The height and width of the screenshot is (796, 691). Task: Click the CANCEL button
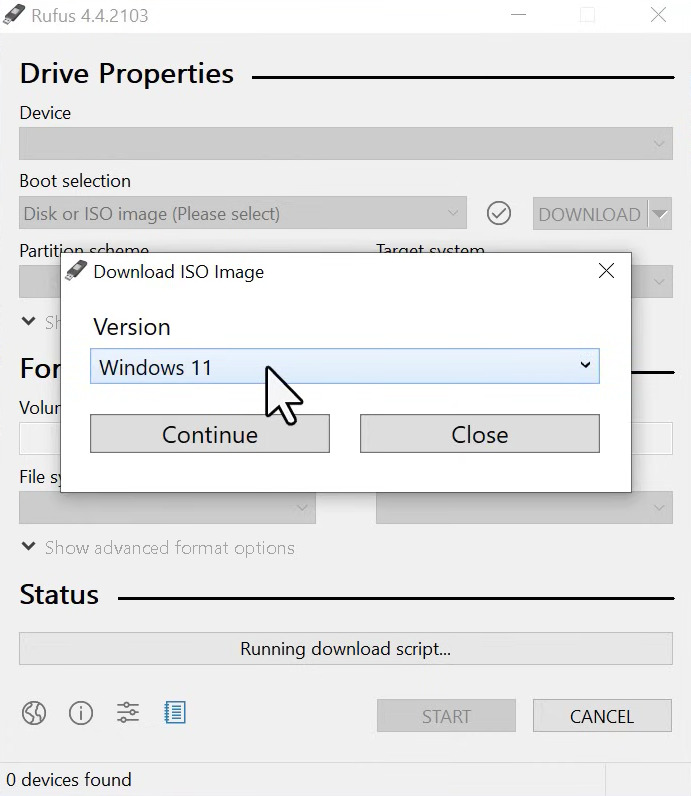click(602, 716)
